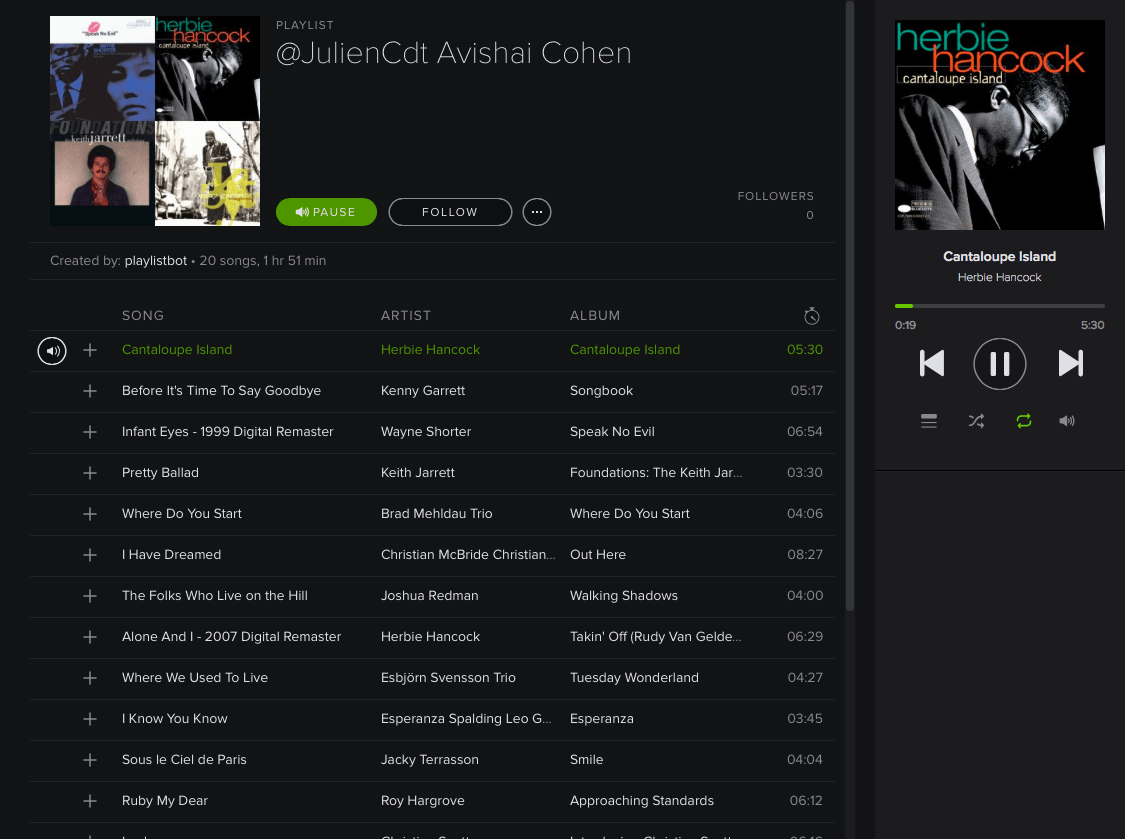Skip to the next track
The height and width of the screenshot is (839, 1125).
click(x=1070, y=363)
